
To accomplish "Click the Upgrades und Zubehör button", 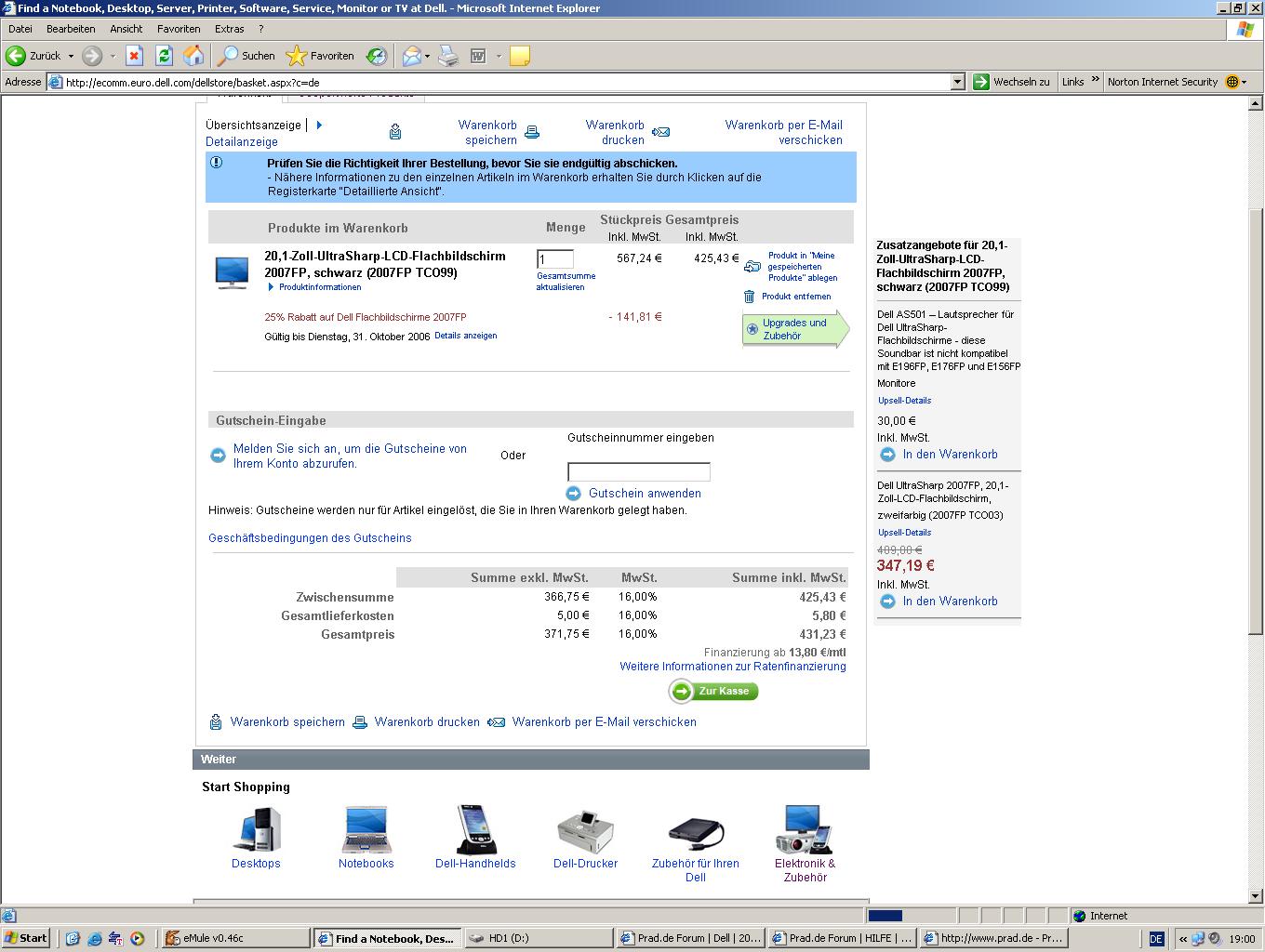I will tap(793, 329).
